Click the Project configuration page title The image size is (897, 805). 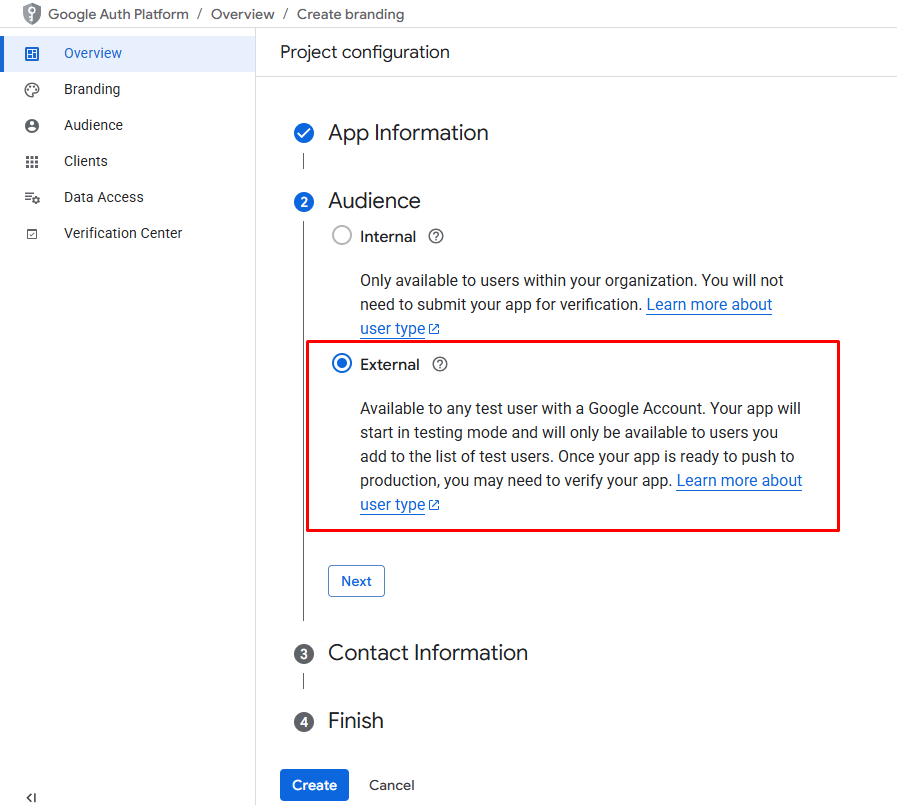tap(364, 52)
